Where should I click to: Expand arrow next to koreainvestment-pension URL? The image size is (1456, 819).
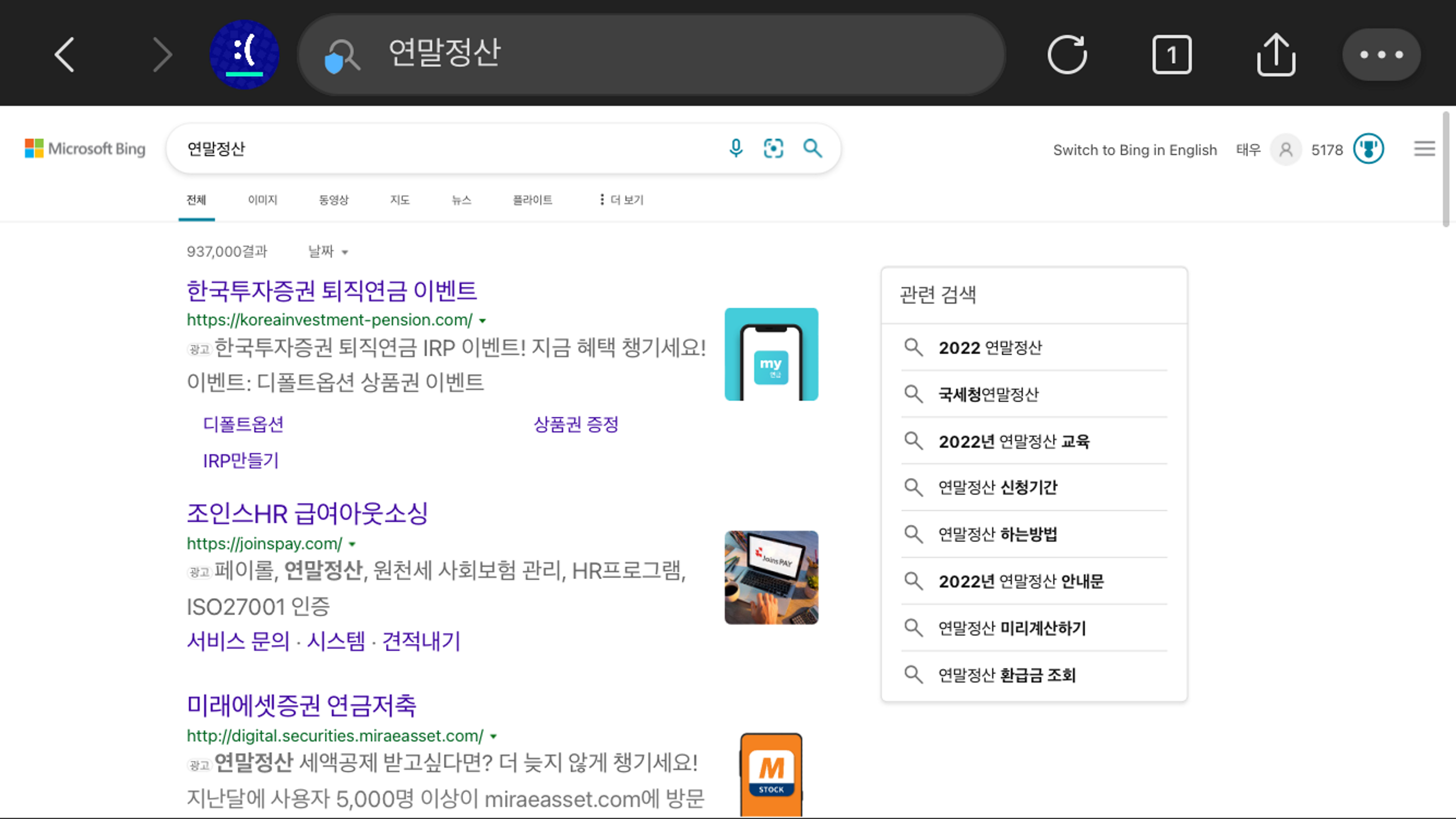[x=482, y=321]
